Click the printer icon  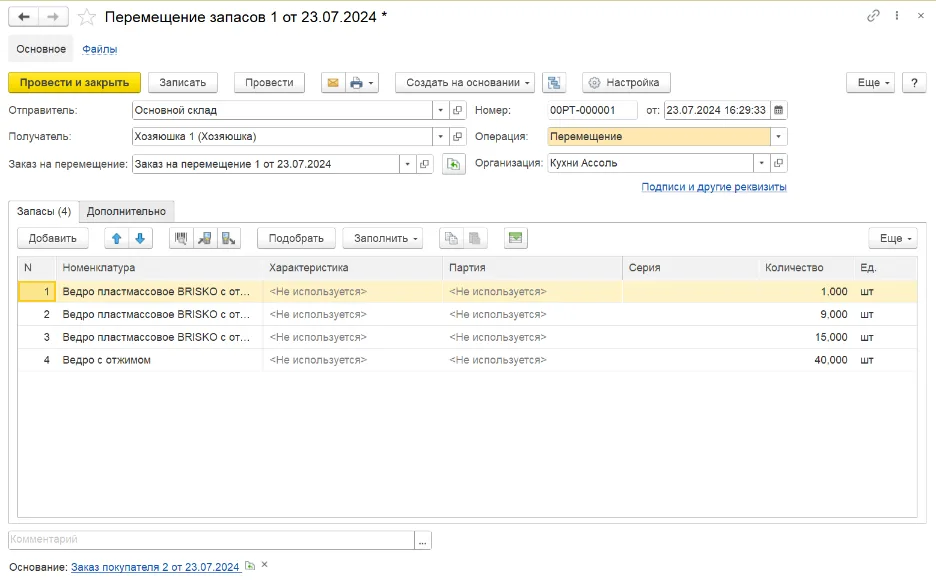tap(356, 83)
